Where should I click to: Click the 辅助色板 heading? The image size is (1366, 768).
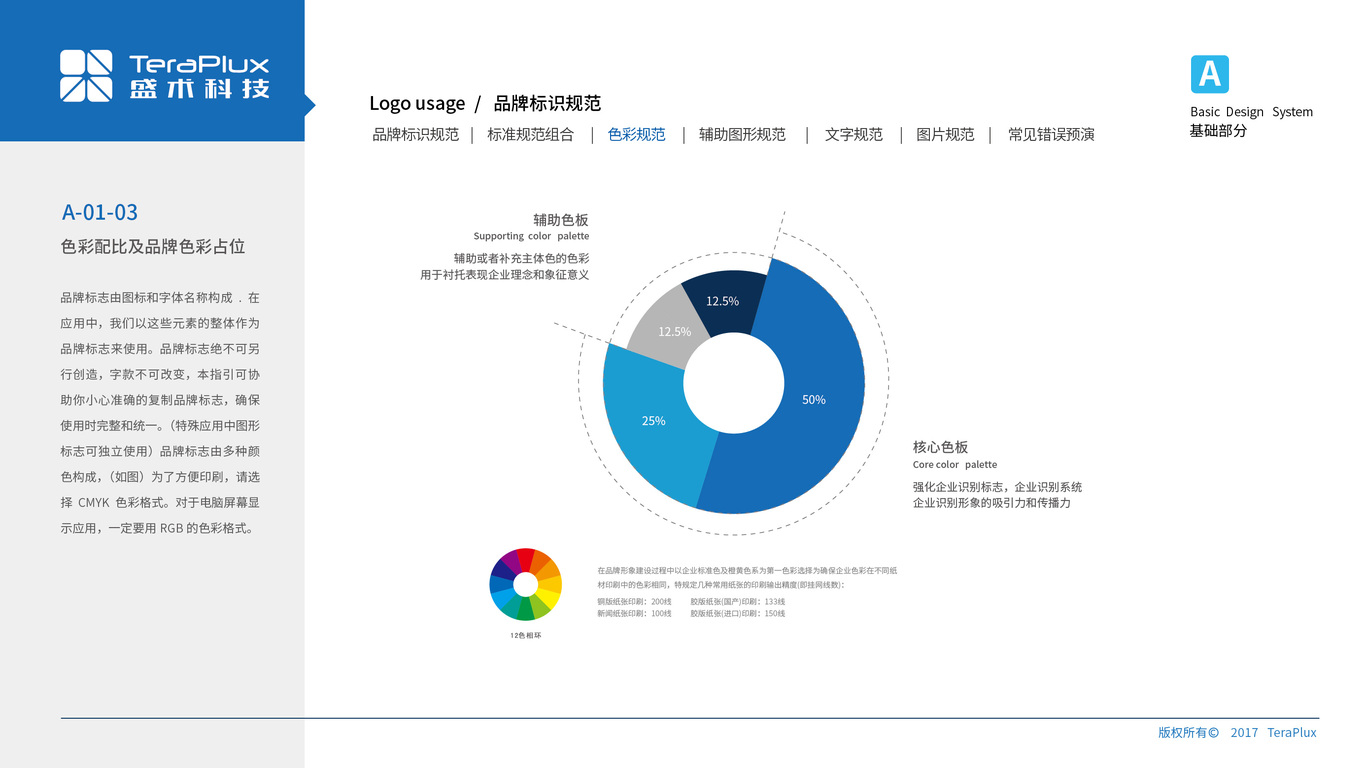561,220
